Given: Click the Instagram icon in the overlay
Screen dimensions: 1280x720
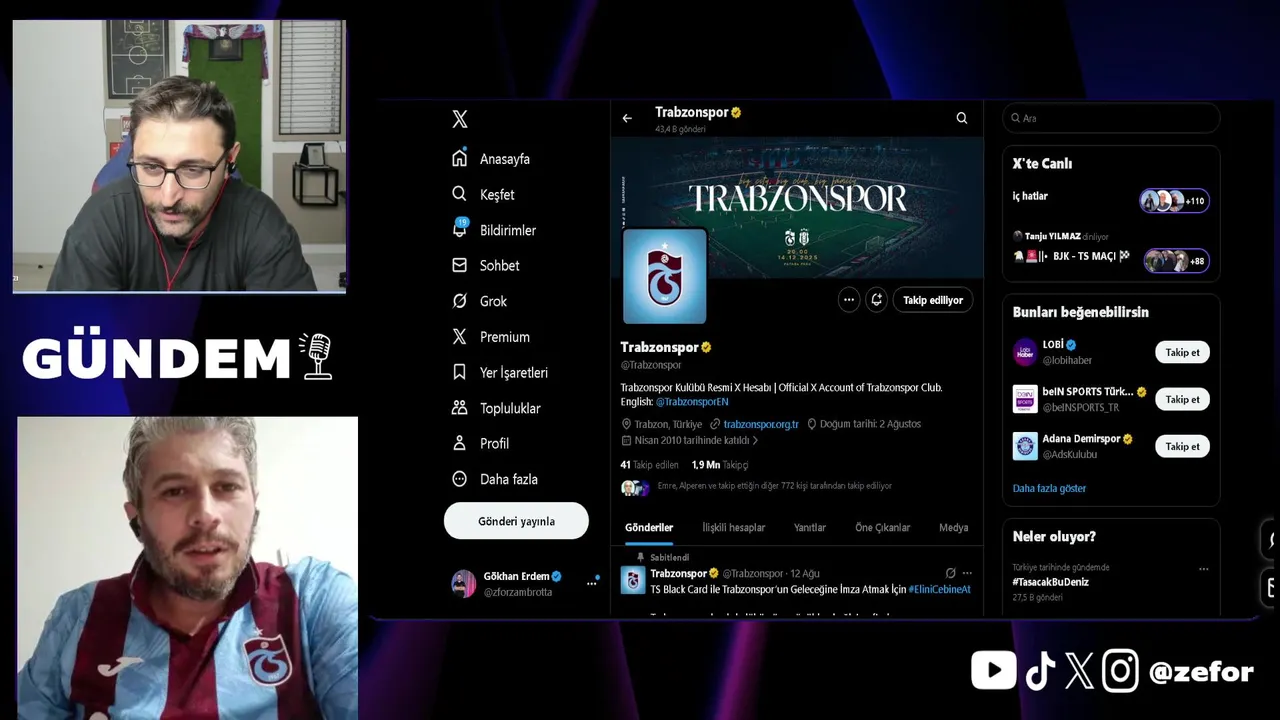Looking at the screenshot, I should pos(1120,671).
